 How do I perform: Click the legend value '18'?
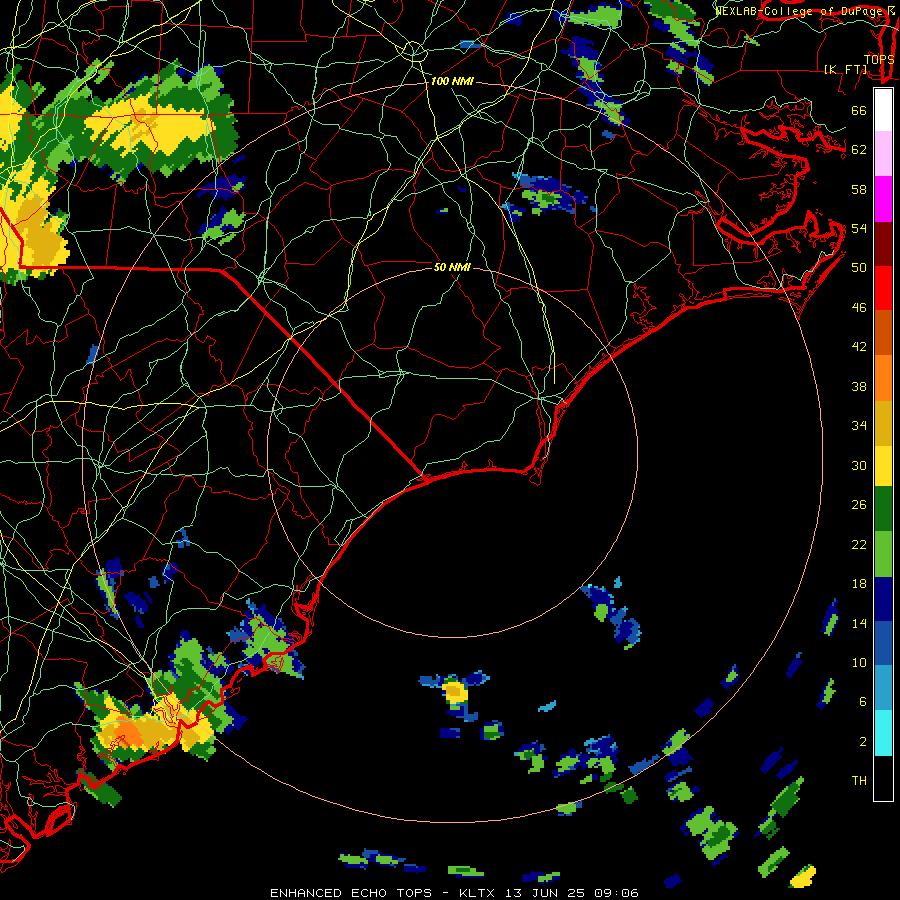859,584
